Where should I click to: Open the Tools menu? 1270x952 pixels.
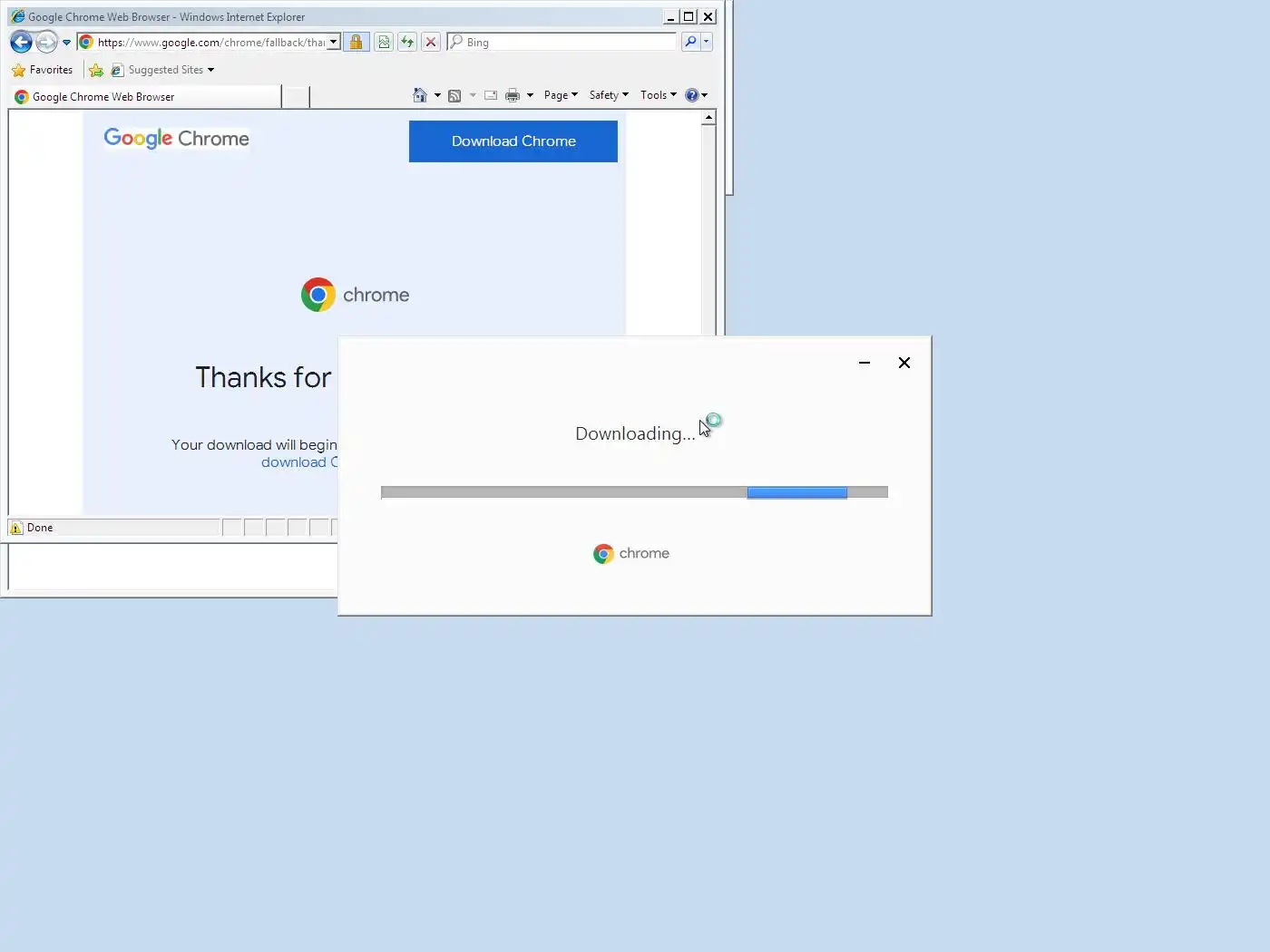click(658, 95)
